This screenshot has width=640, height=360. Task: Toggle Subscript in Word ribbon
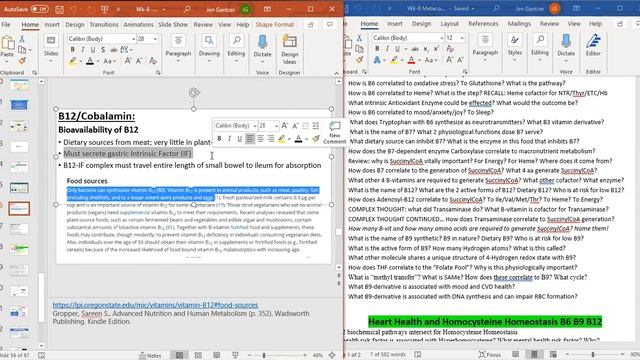426,49
